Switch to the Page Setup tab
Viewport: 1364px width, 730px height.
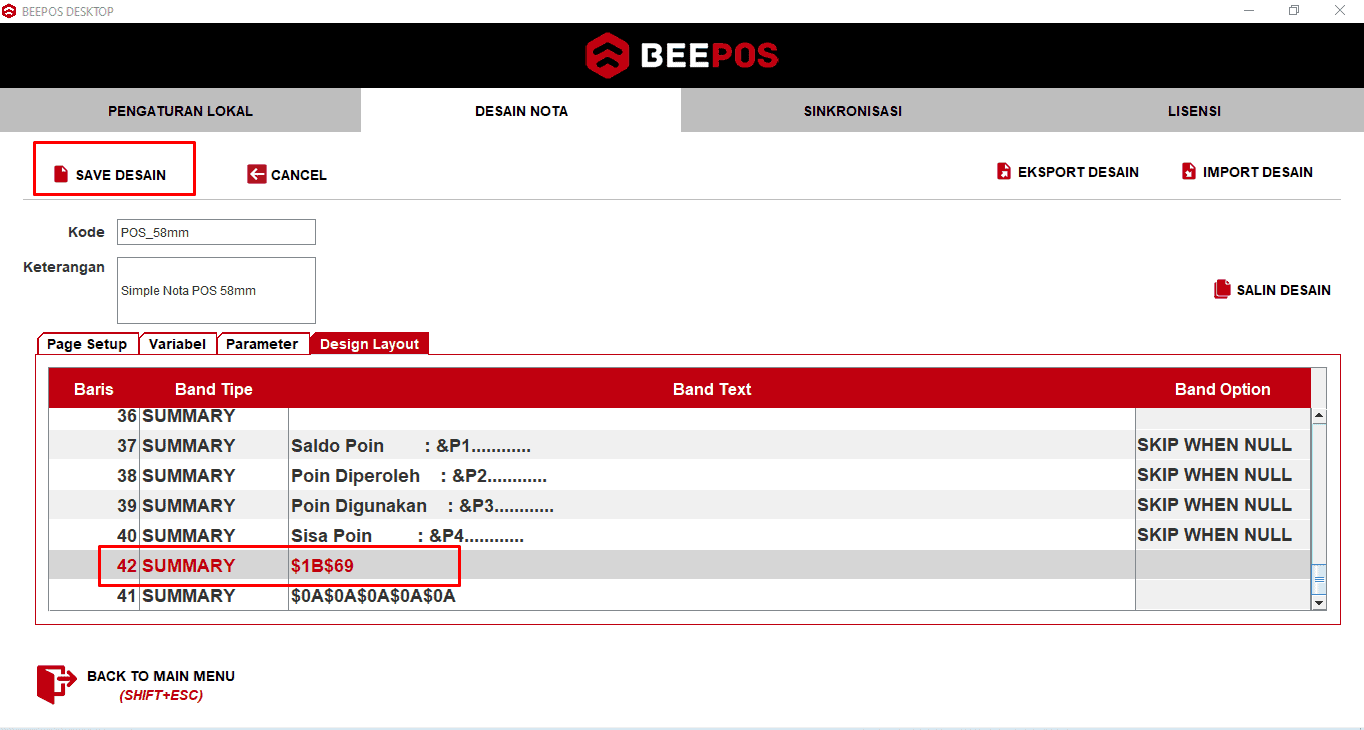pyautogui.click(x=87, y=343)
